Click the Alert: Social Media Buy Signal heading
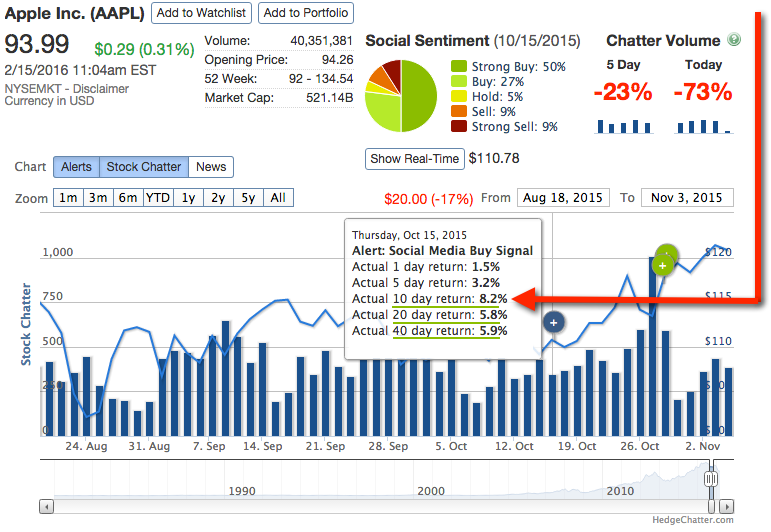Viewport: 771px width, 532px height. coord(442,251)
